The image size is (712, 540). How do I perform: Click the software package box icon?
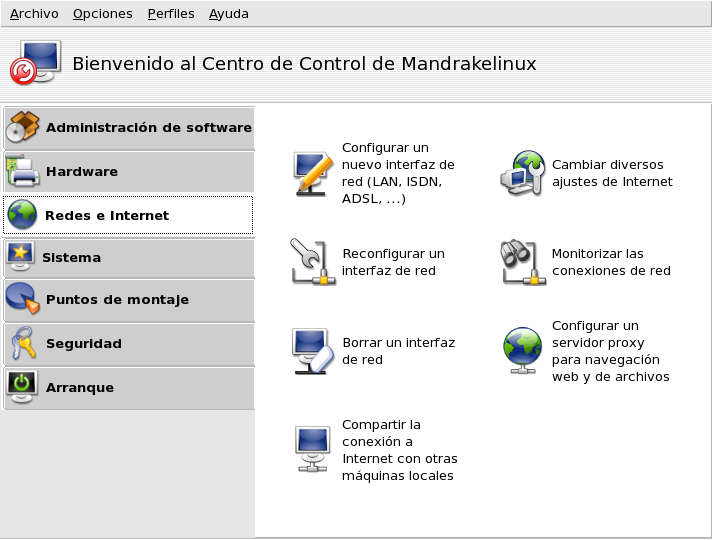point(22,127)
